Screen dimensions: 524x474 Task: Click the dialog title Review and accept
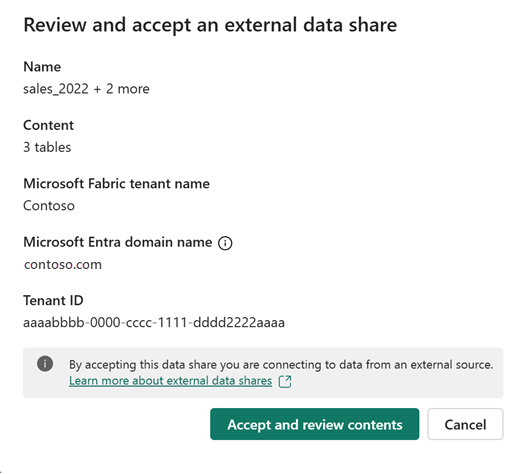coord(210,25)
